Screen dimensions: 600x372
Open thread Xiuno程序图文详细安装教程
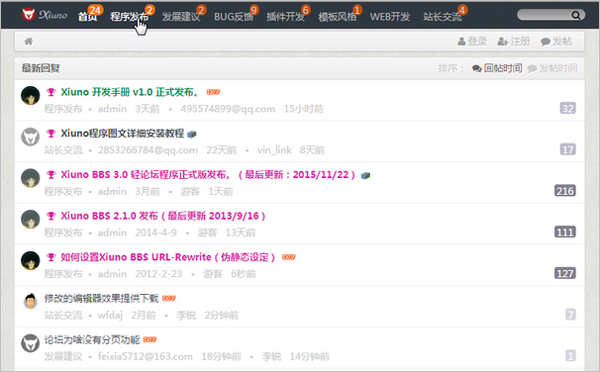tap(122, 133)
